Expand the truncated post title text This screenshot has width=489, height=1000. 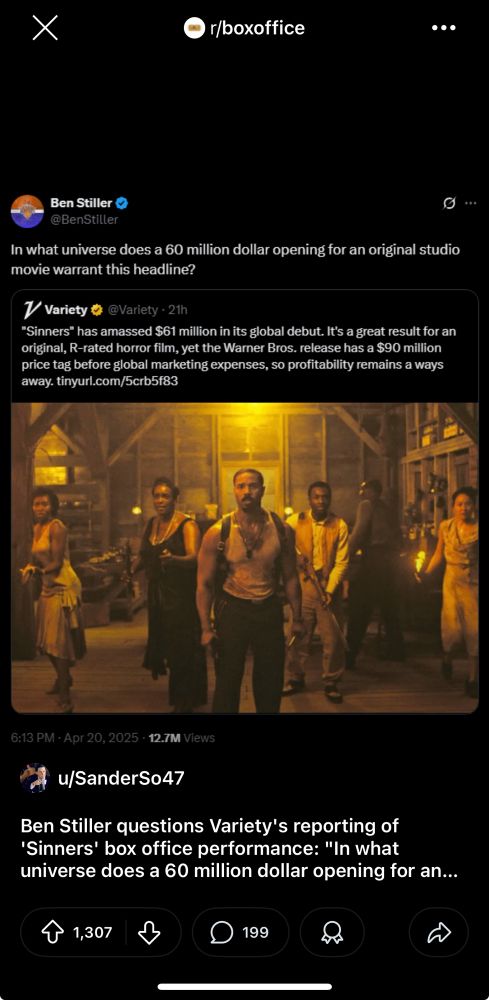point(238,848)
